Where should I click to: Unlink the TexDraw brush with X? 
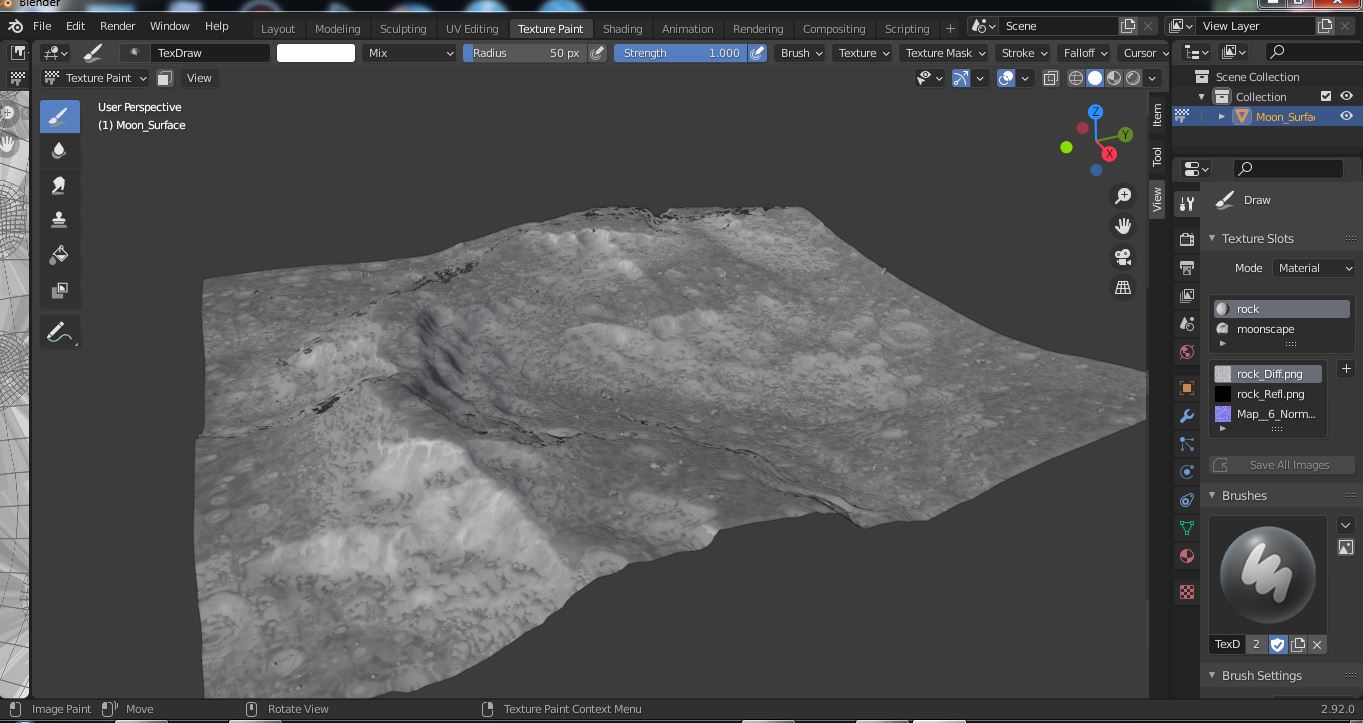1317,645
